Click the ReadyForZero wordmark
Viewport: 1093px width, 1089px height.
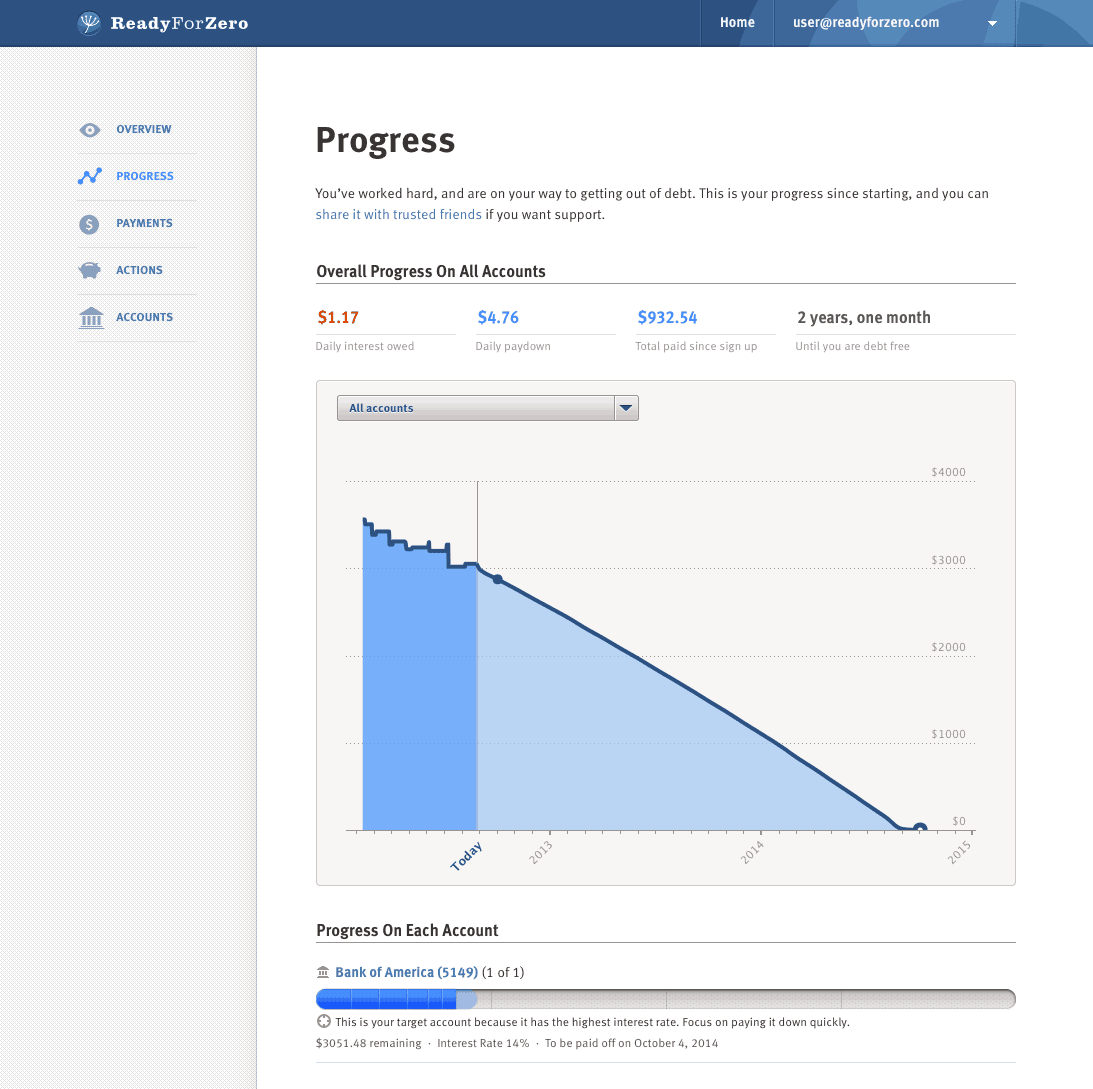[179, 23]
